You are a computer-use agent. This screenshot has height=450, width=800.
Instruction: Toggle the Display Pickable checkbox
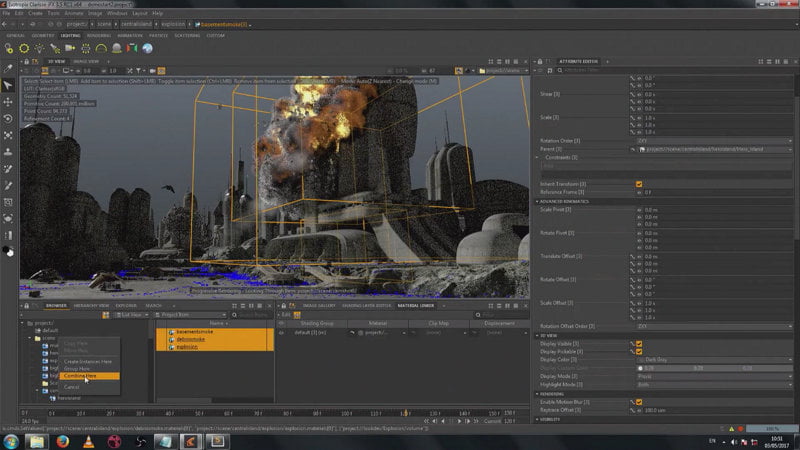pyautogui.click(x=639, y=352)
